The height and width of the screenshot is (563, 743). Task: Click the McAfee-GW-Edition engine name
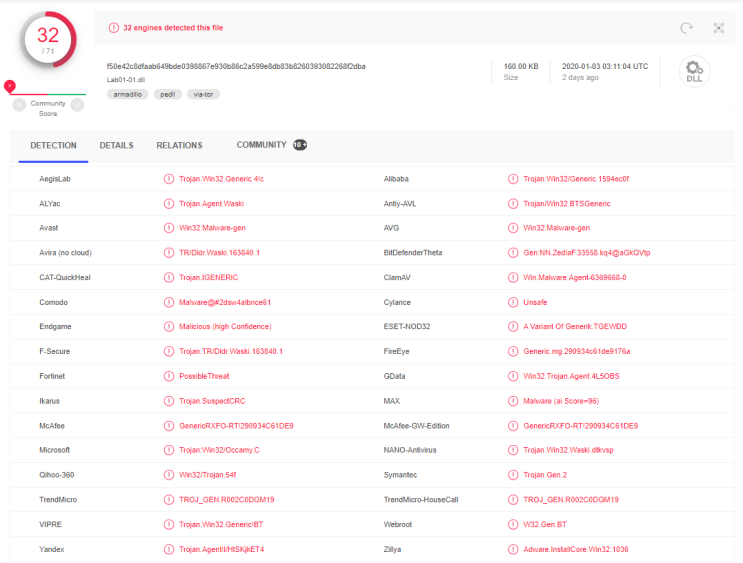tap(417, 426)
